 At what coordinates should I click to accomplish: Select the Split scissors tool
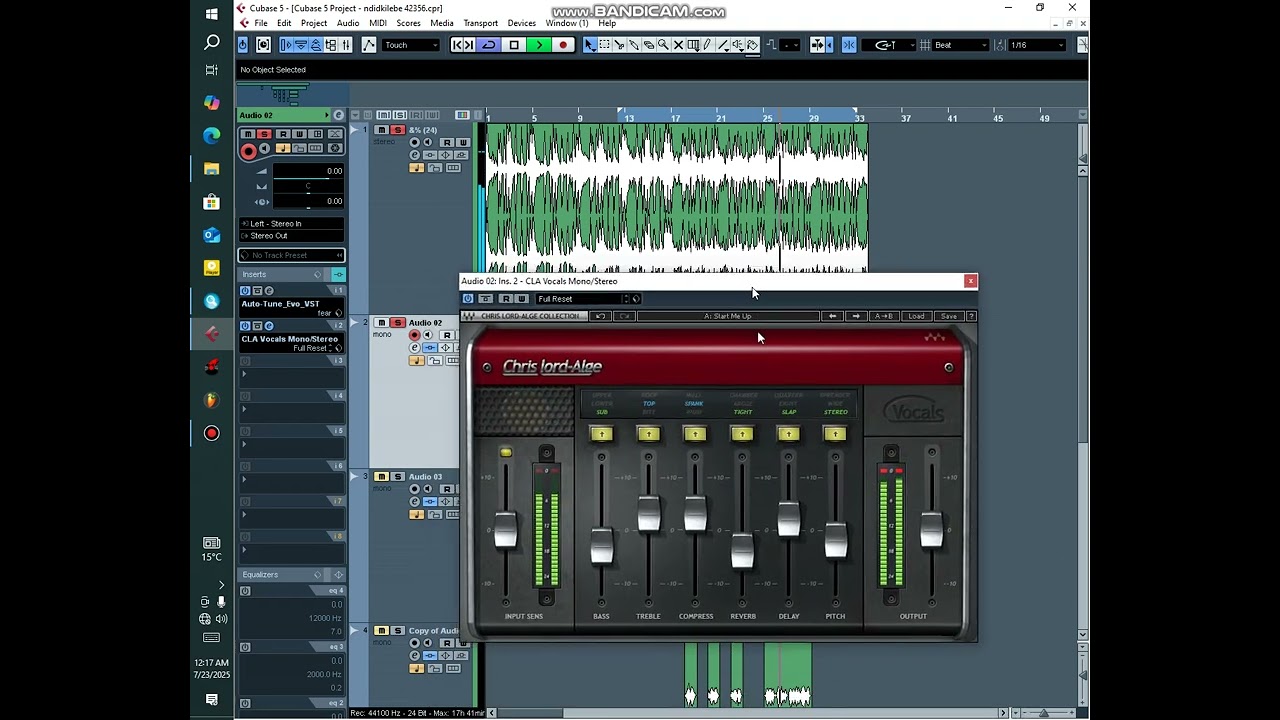(620, 45)
